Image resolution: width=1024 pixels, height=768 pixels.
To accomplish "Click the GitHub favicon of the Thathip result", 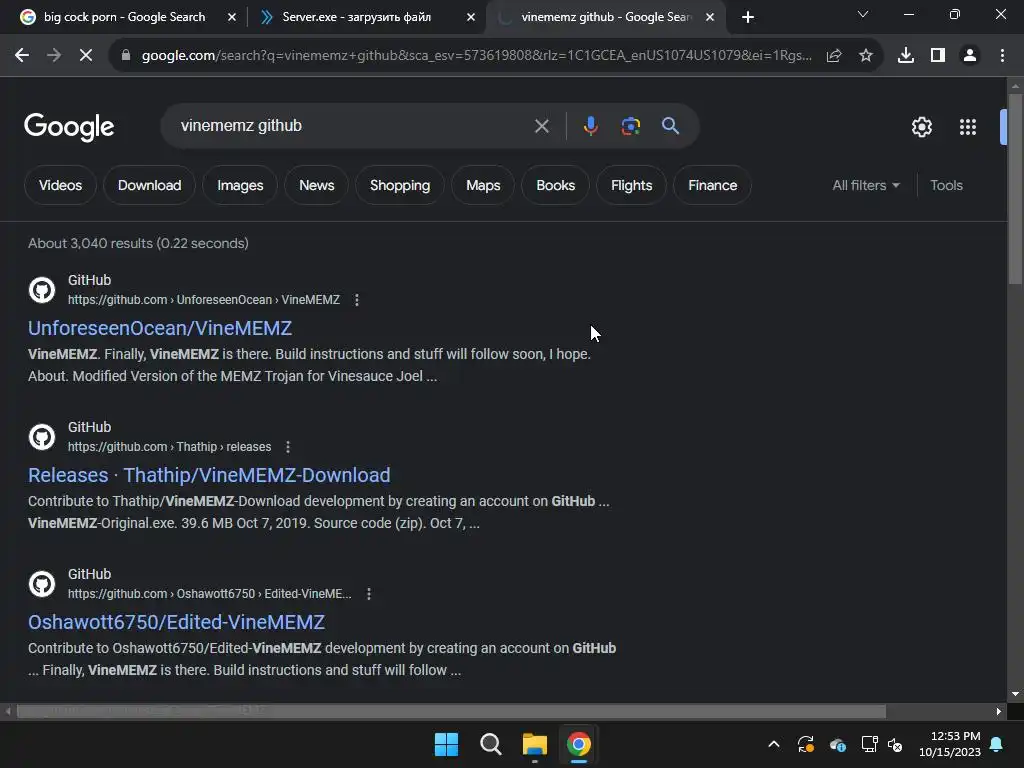I will click(x=42, y=437).
